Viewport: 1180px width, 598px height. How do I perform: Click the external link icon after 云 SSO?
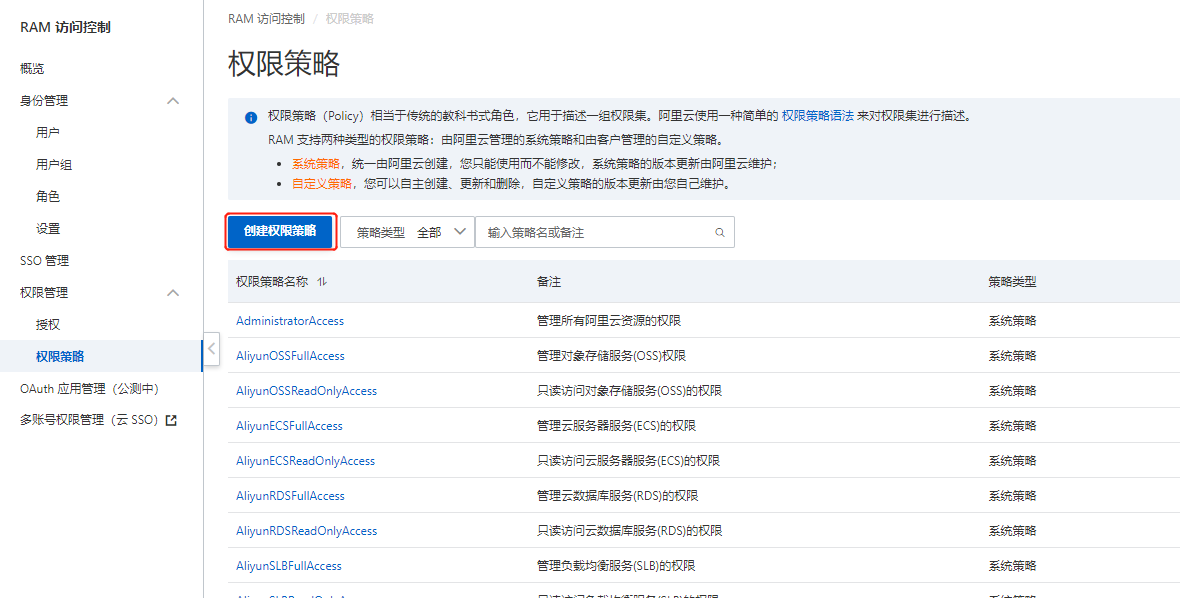pyautogui.click(x=171, y=420)
